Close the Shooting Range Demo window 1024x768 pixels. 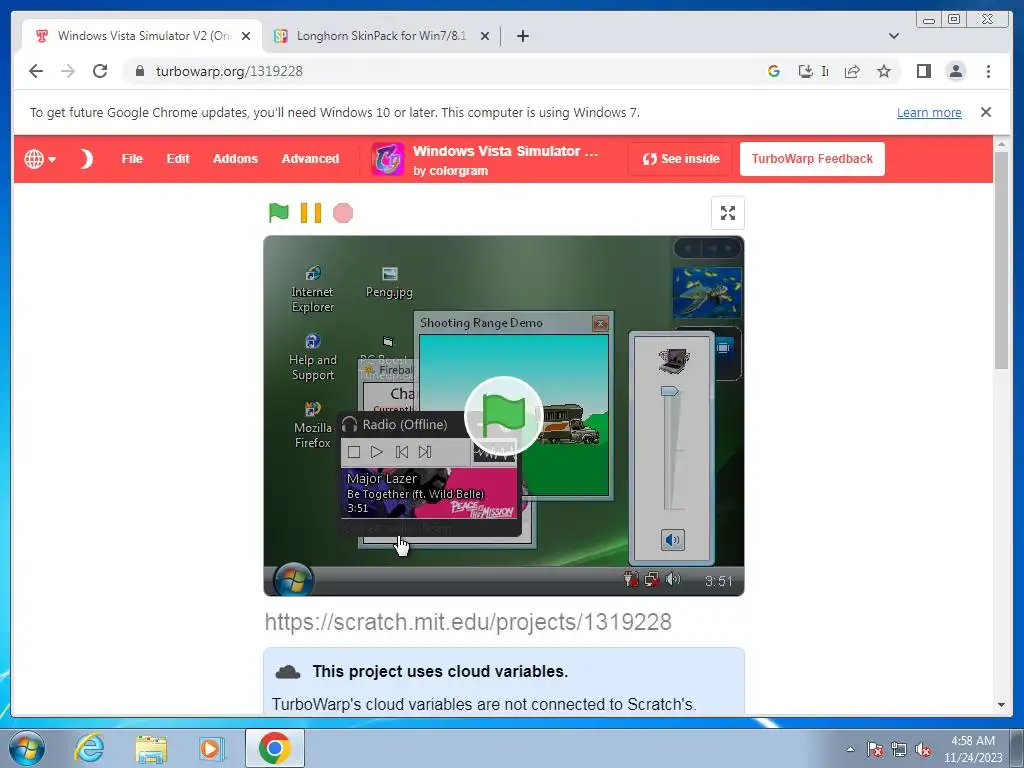600,323
